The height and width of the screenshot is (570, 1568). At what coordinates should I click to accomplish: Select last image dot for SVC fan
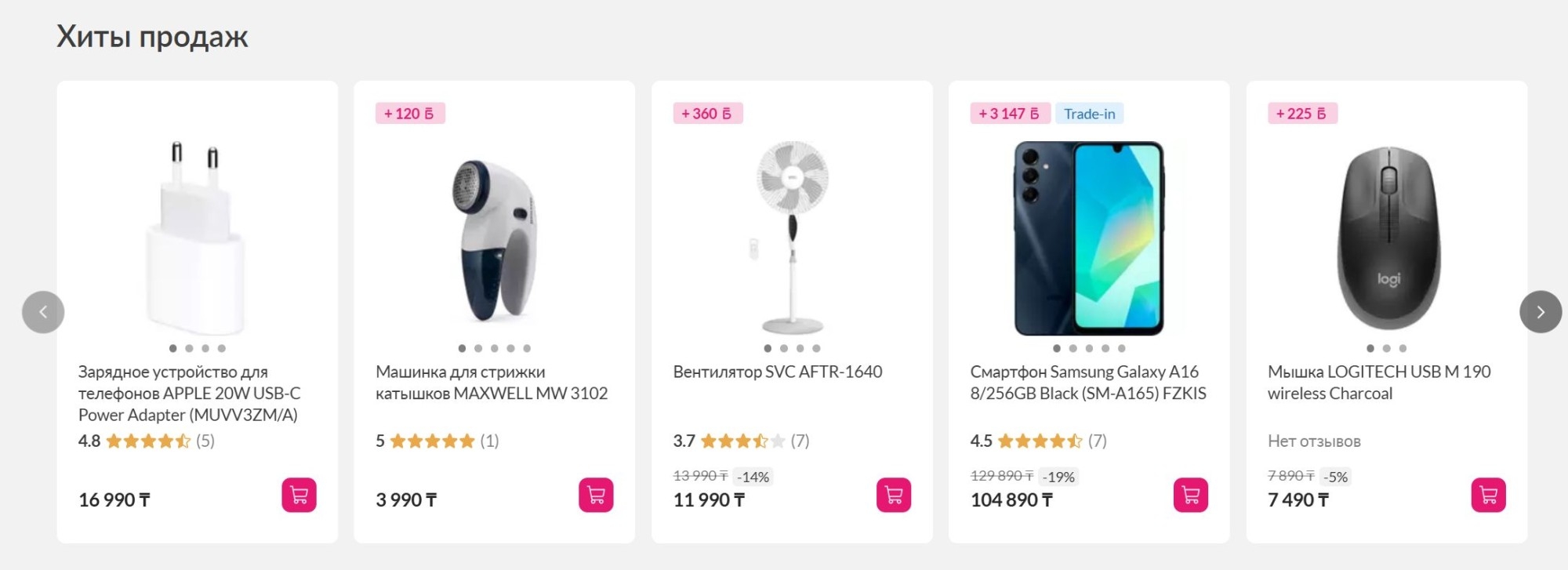point(816,348)
